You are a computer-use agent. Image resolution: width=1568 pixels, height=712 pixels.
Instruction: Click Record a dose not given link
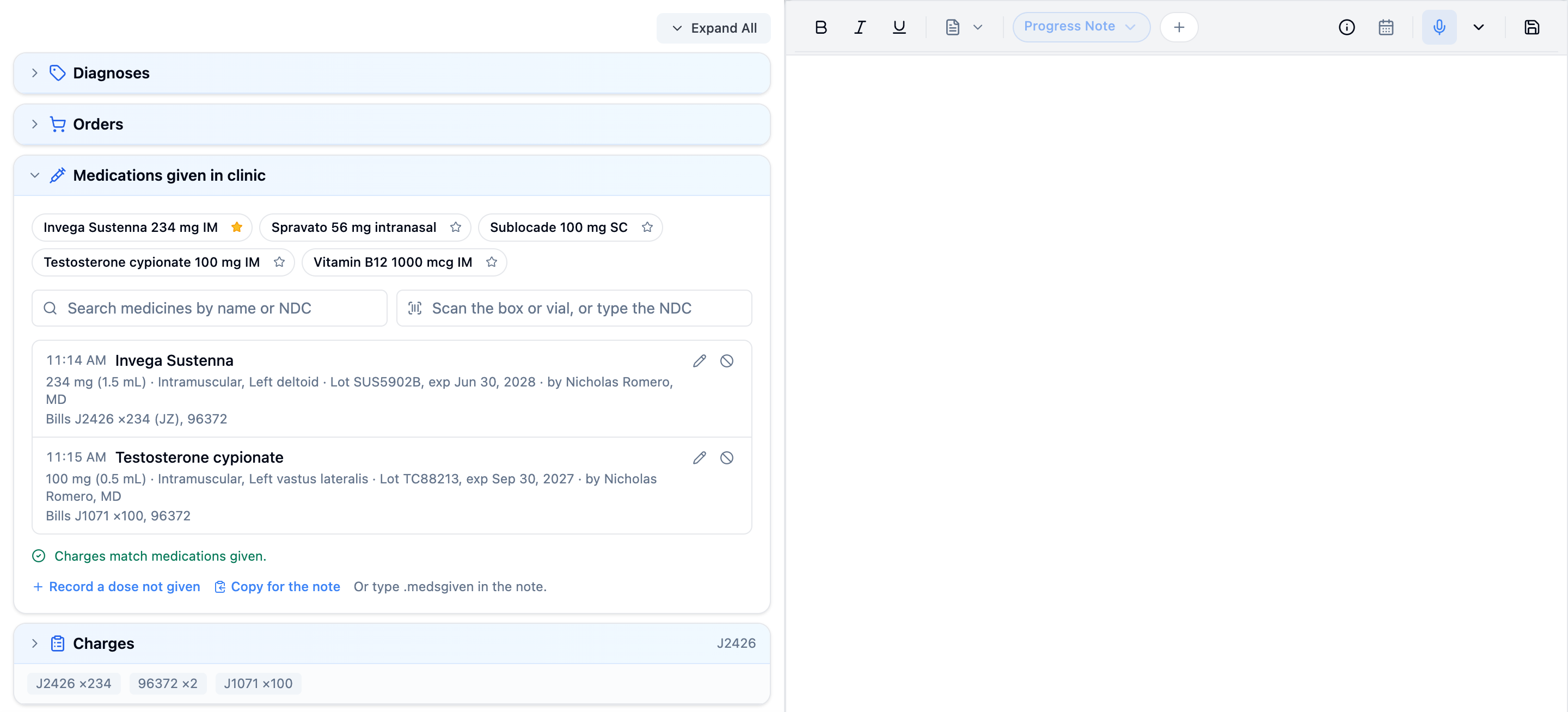[x=117, y=586]
